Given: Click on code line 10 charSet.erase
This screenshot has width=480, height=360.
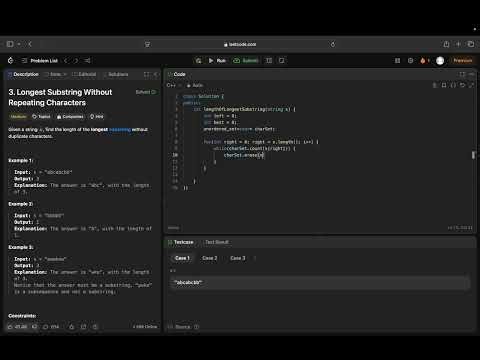Looking at the screenshot, I should 244,155.
